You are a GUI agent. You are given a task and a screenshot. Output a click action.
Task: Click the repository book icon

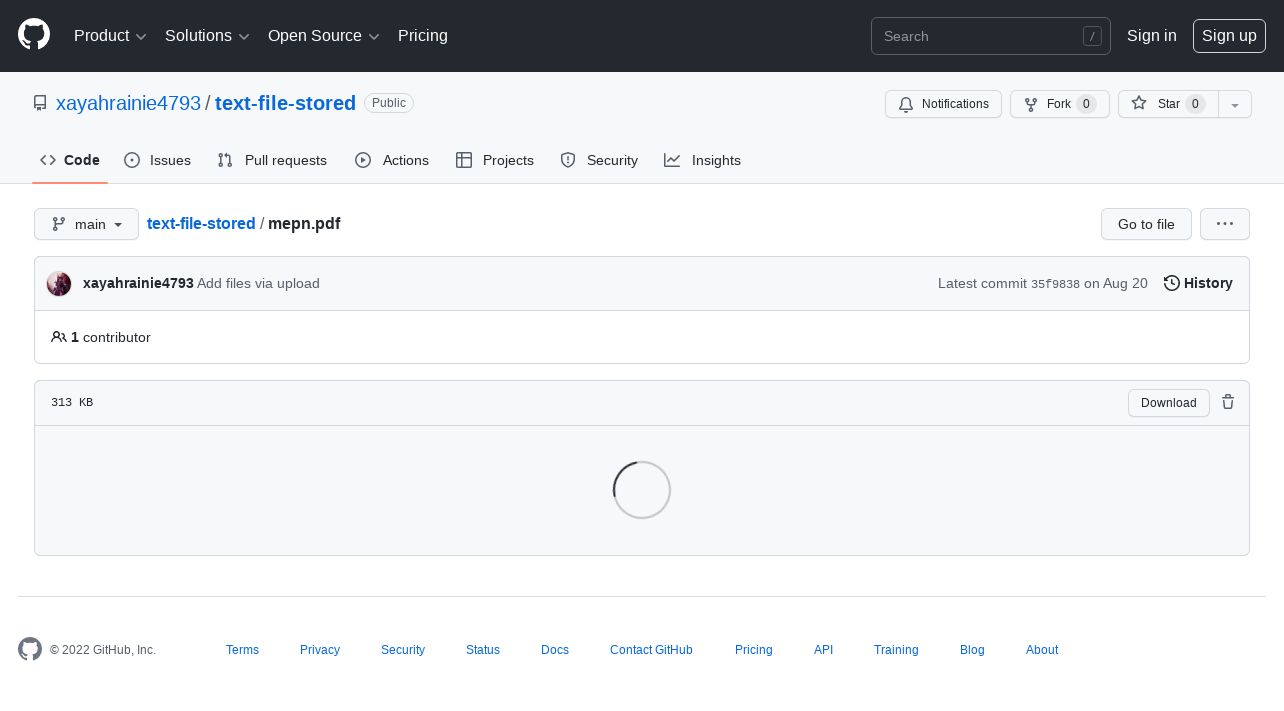pyautogui.click(x=40, y=103)
